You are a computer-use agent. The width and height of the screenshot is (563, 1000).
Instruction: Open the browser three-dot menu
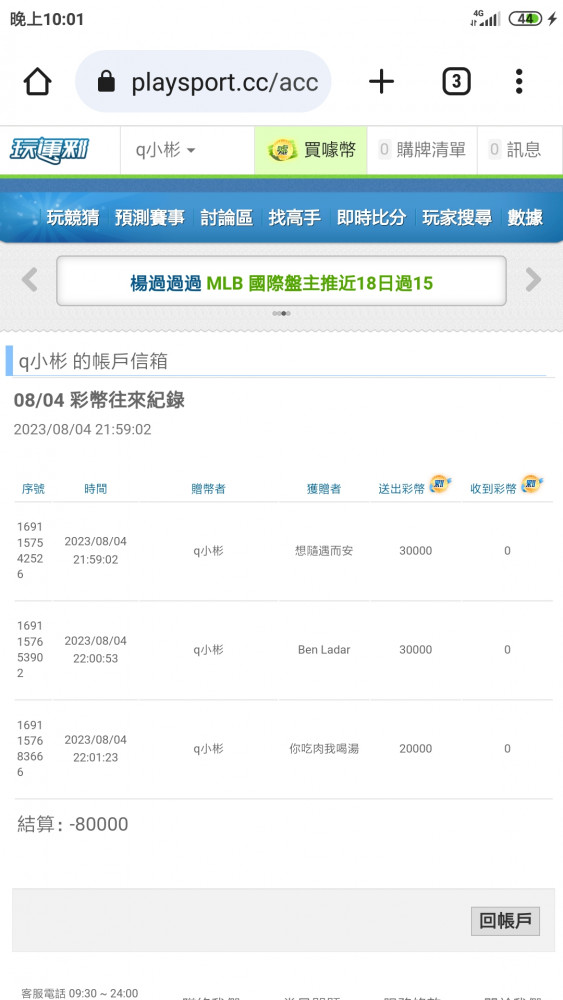[519, 82]
